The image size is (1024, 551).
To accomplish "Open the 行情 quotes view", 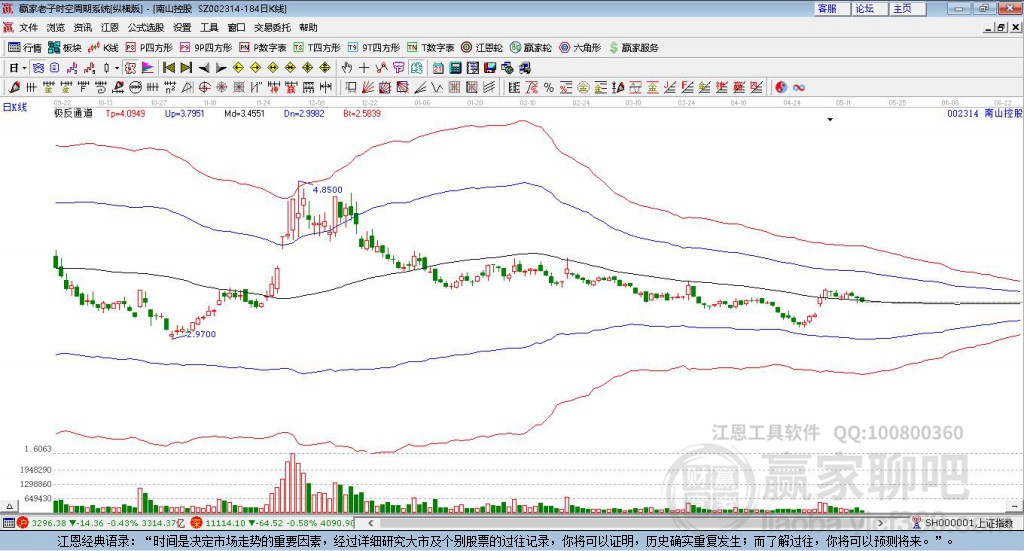I will tap(25, 48).
